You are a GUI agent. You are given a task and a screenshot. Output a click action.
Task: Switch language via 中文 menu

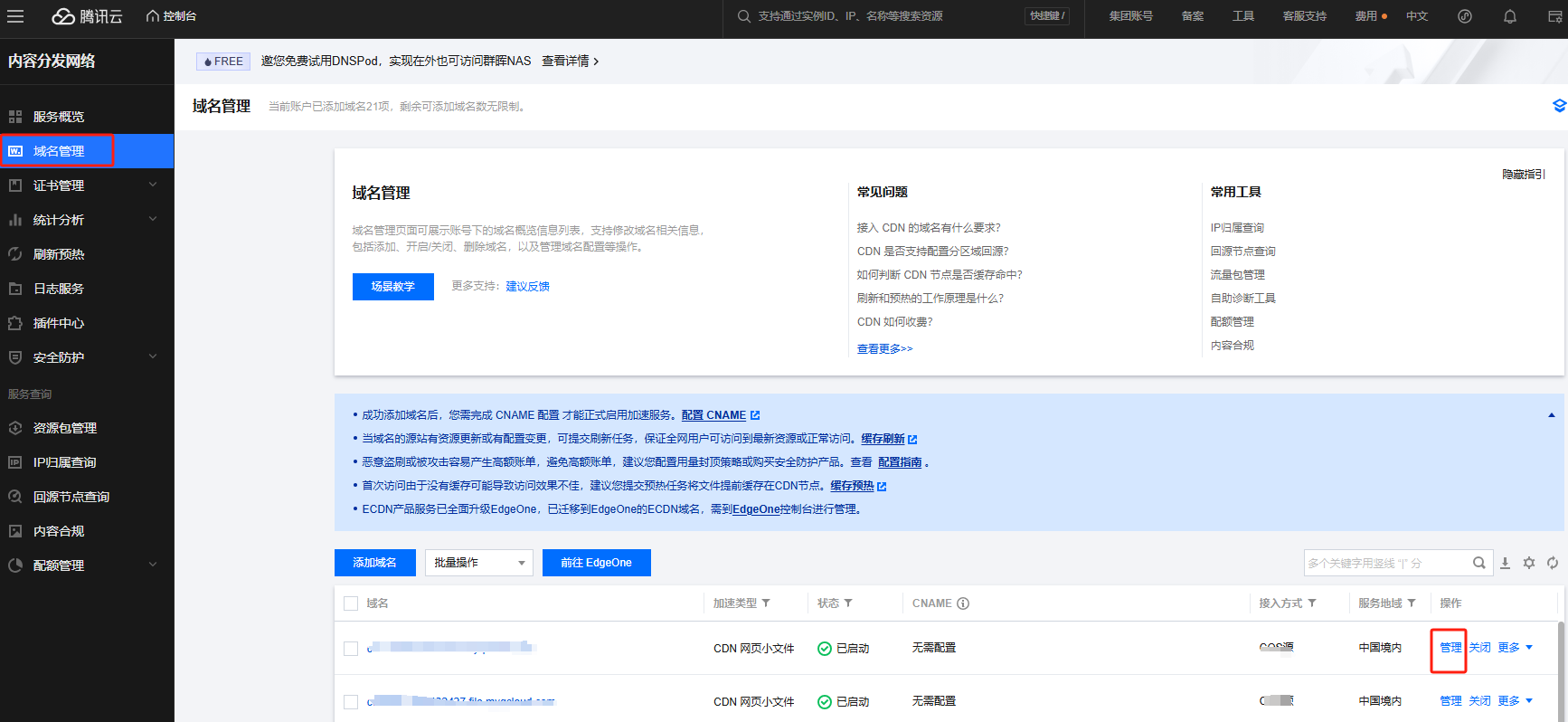(1417, 16)
